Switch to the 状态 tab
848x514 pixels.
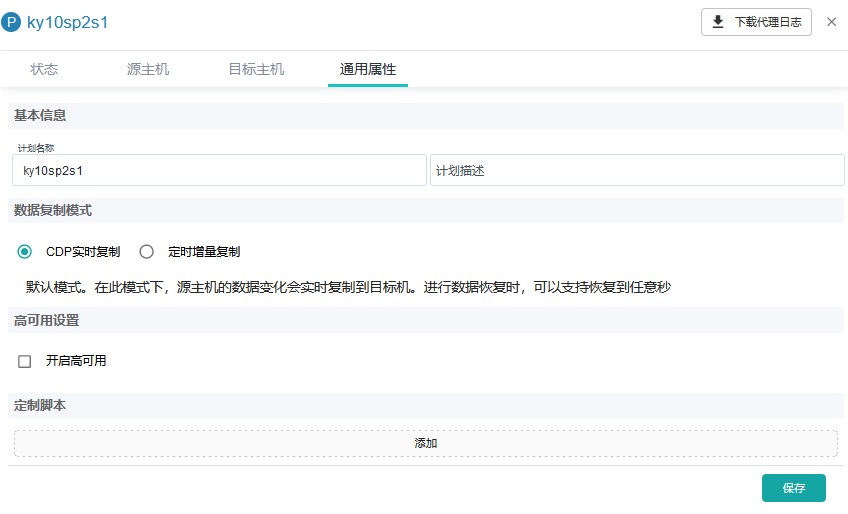[44, 69]
